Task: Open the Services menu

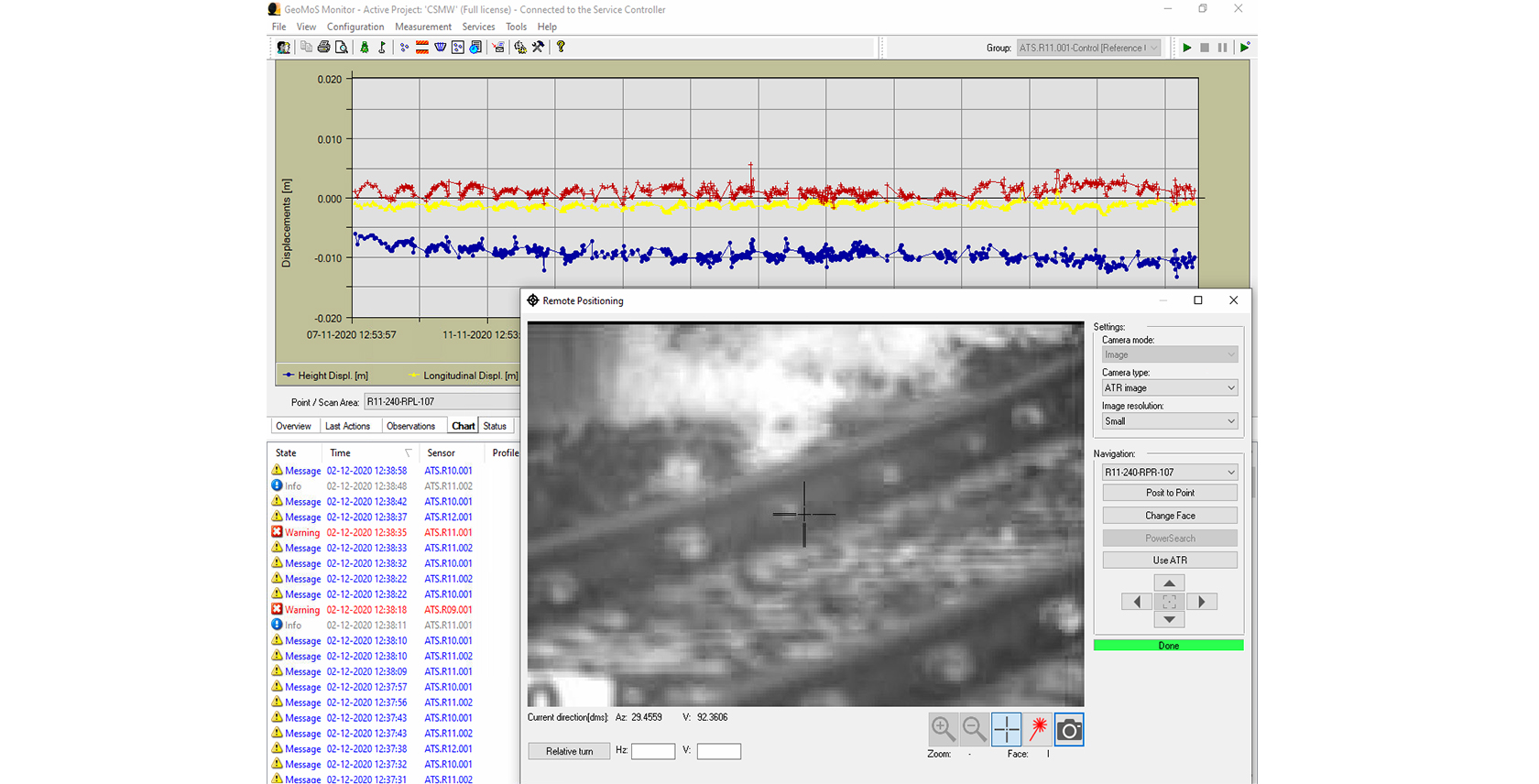Action: pyautogui.click(x=478, y=27)
